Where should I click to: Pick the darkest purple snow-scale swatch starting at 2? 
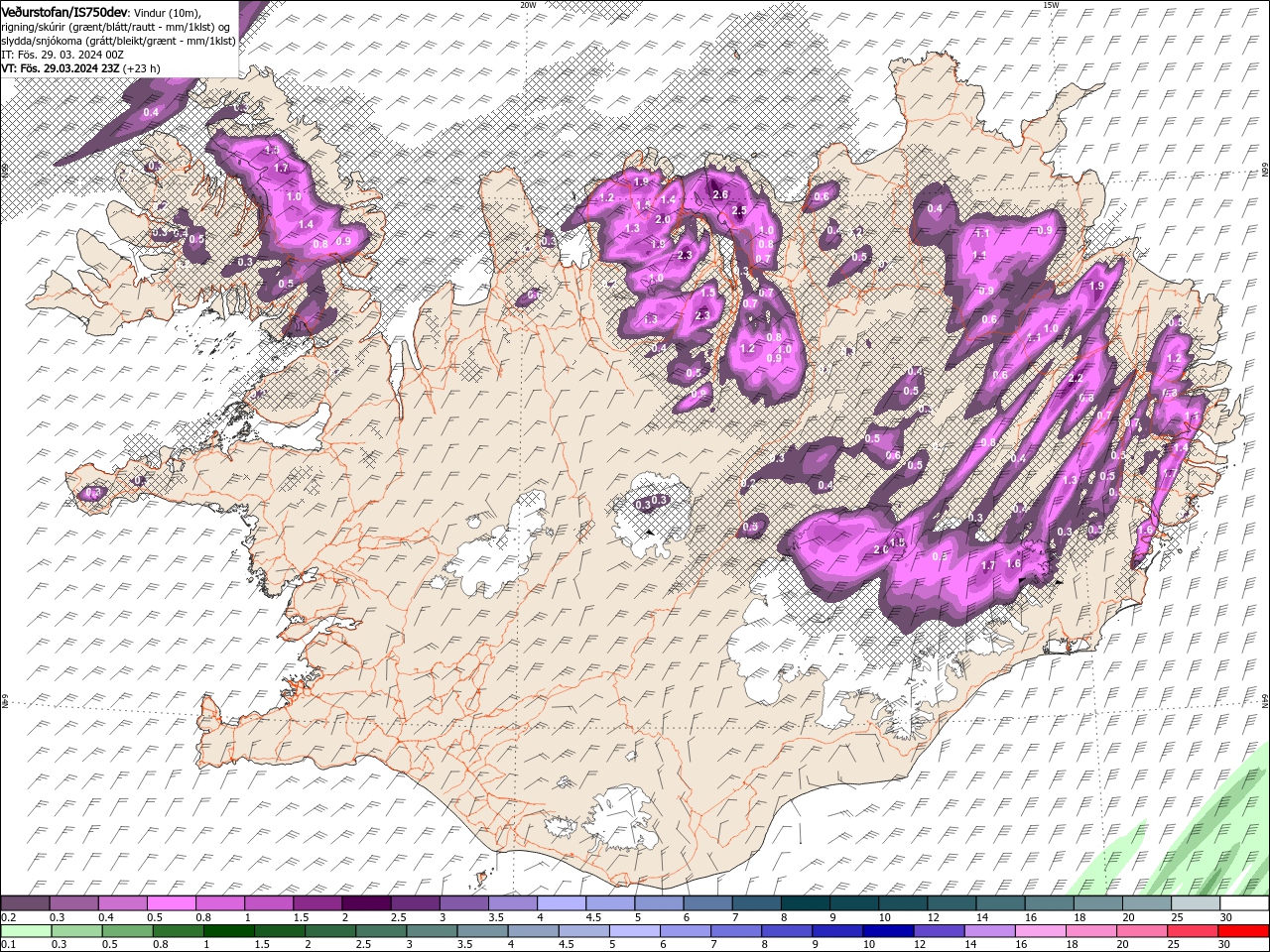pyautogui.click(x=365, y=903)
